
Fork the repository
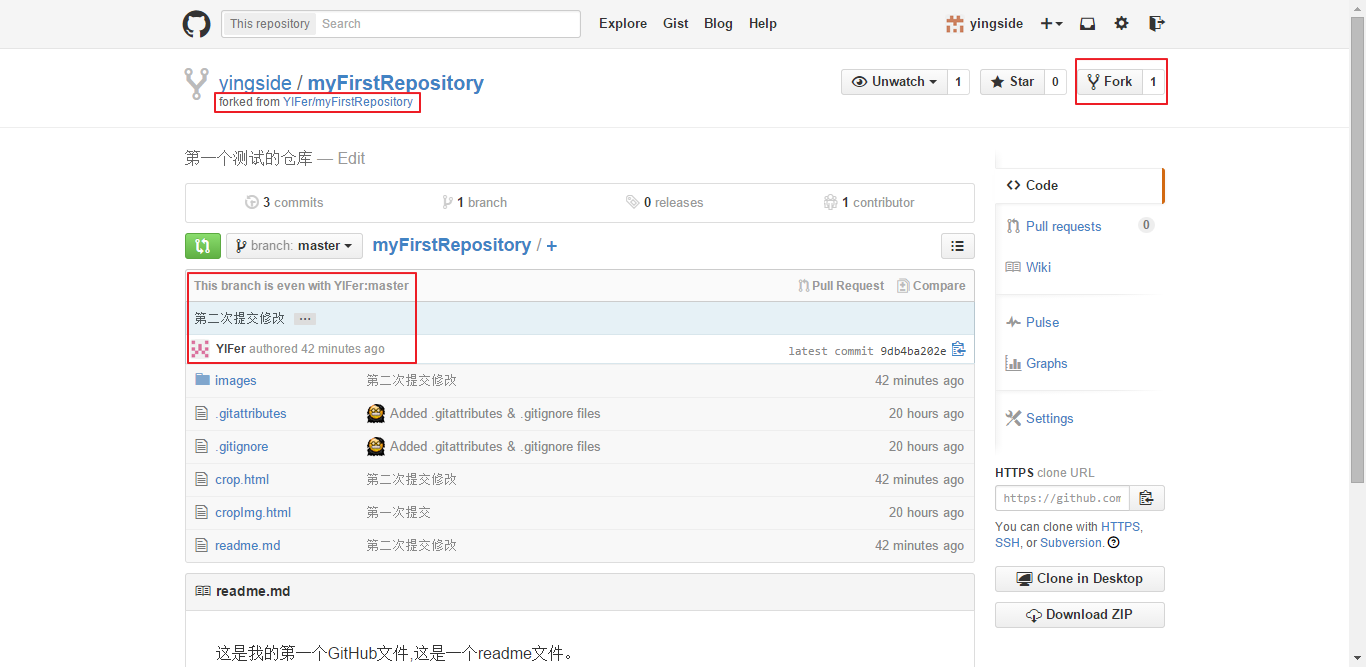coord(1110,82)
